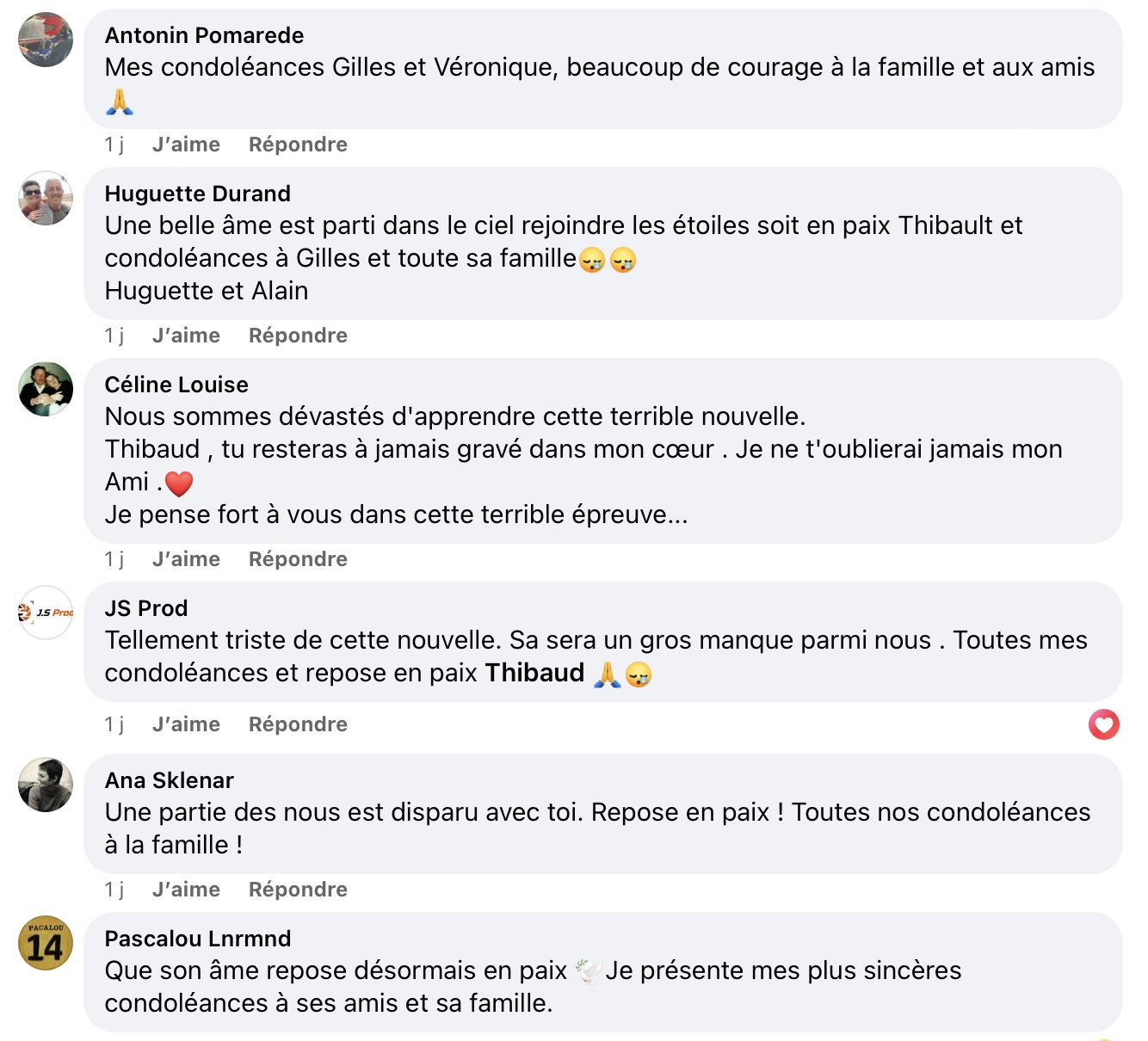The height and width of the screenshot is (1041, 1148).
Task: Click the heart reaction on JS Prod's comment
Action: pyautogui.click(x=1103, y=724)
